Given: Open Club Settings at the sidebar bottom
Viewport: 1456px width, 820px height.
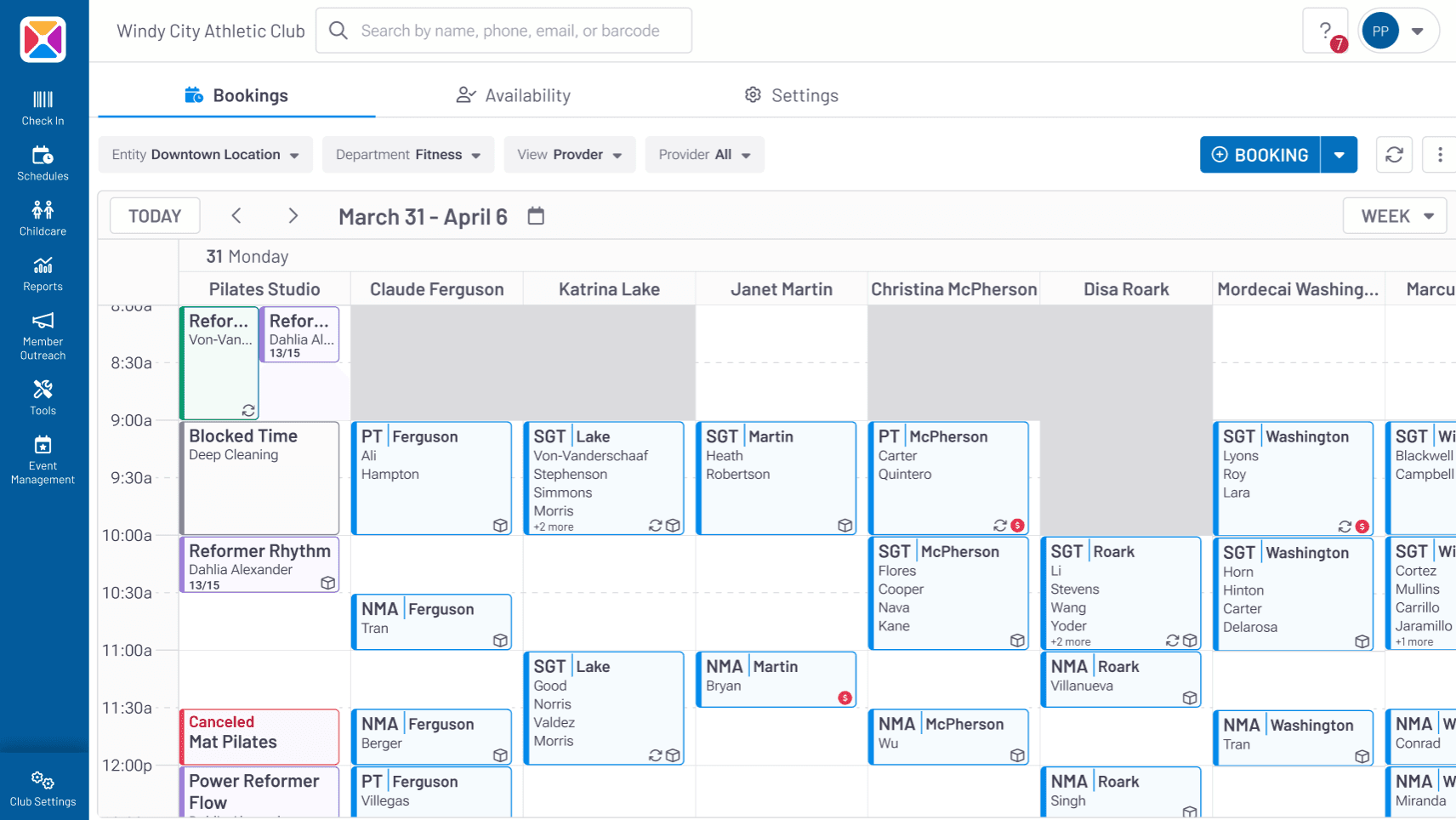Looking at the screenshot, I should tap(43, 785).
